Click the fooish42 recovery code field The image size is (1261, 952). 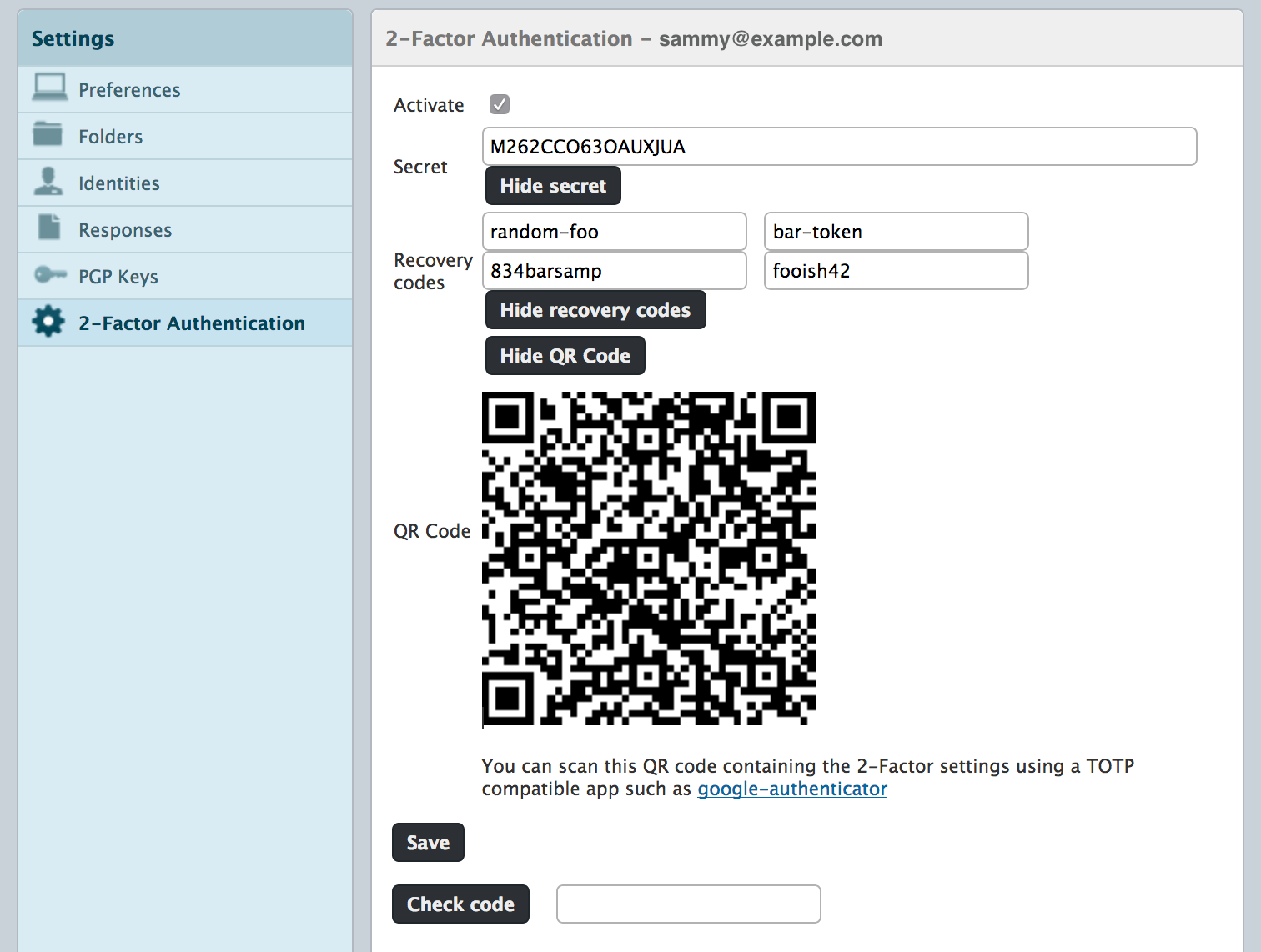[896, 270]
